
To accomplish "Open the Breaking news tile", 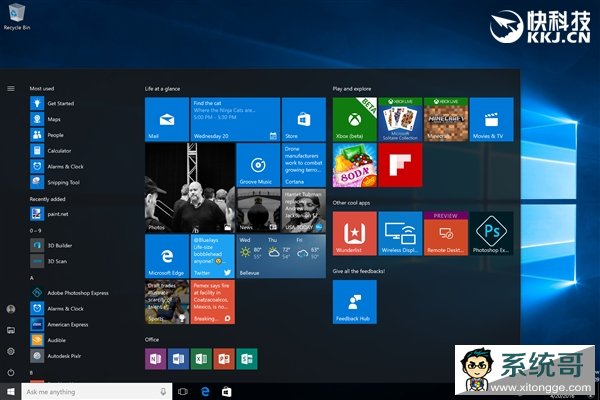I will click(x=213, y=302).
